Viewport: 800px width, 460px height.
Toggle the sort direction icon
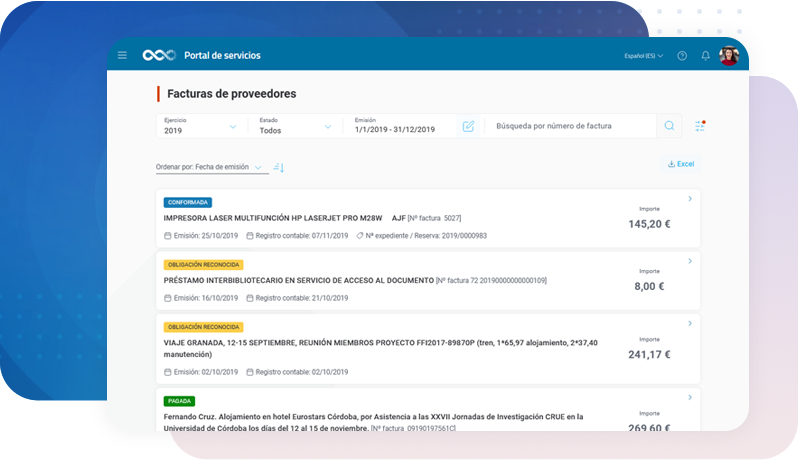point(279,167)
